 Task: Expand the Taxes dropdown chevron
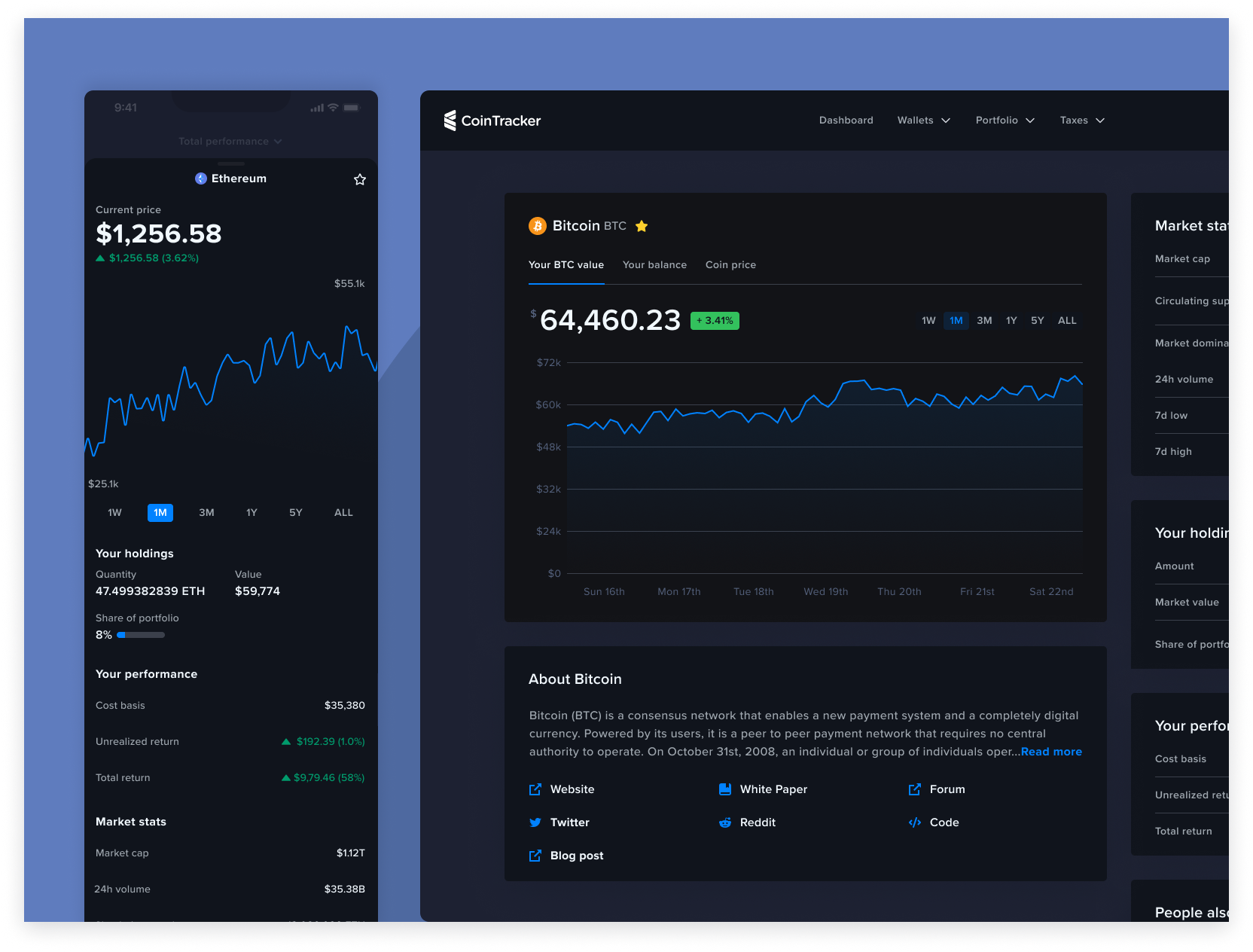(1100, 121)
